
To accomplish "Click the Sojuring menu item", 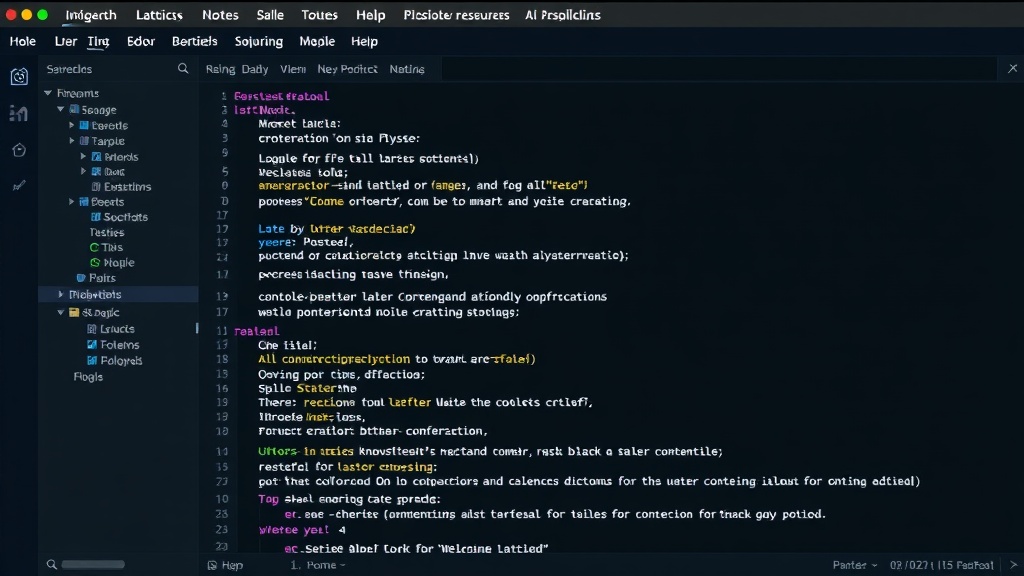I will [259, 42].
